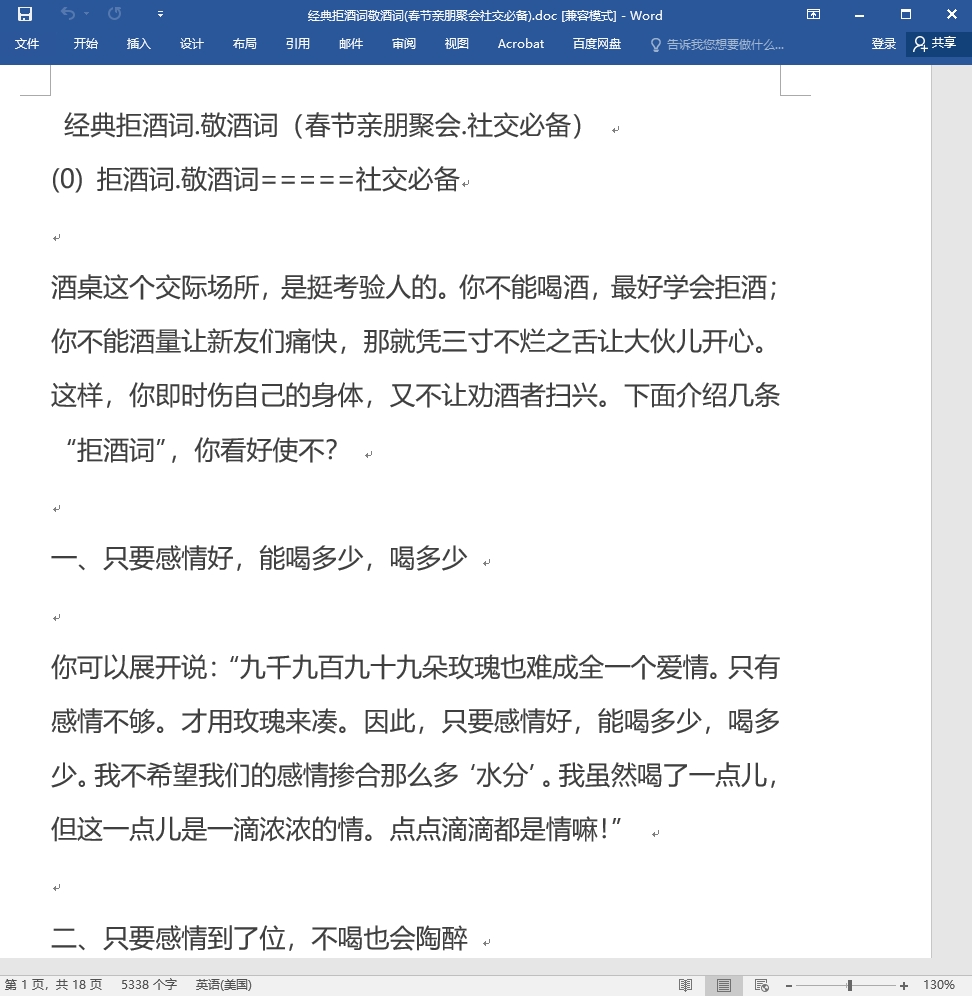Open the 文件 menu
The height and width of the screenshot is (996, 972).
coord(27,44)
